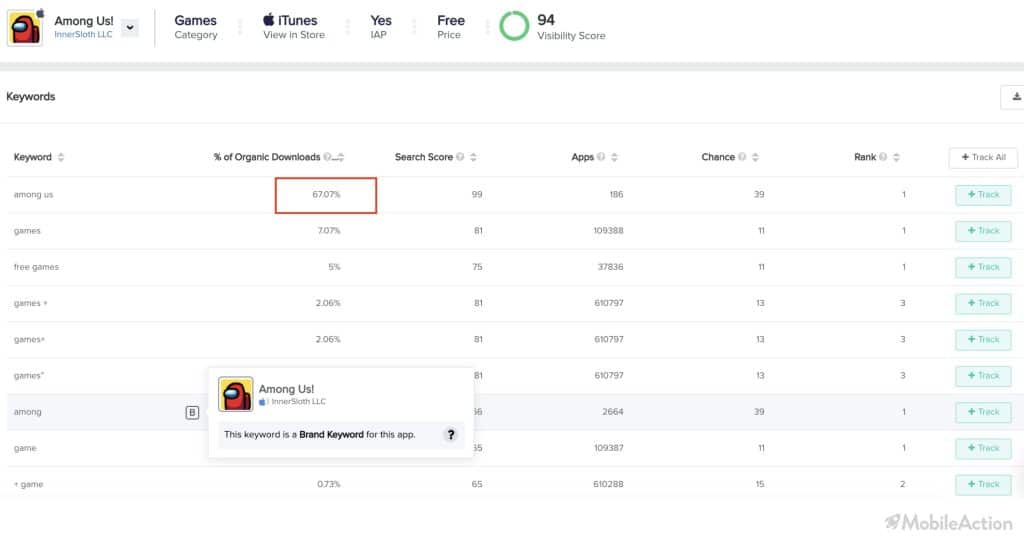
Task: Open the InnerSloth LLC developer link
Action: click(x=83, y=35)
